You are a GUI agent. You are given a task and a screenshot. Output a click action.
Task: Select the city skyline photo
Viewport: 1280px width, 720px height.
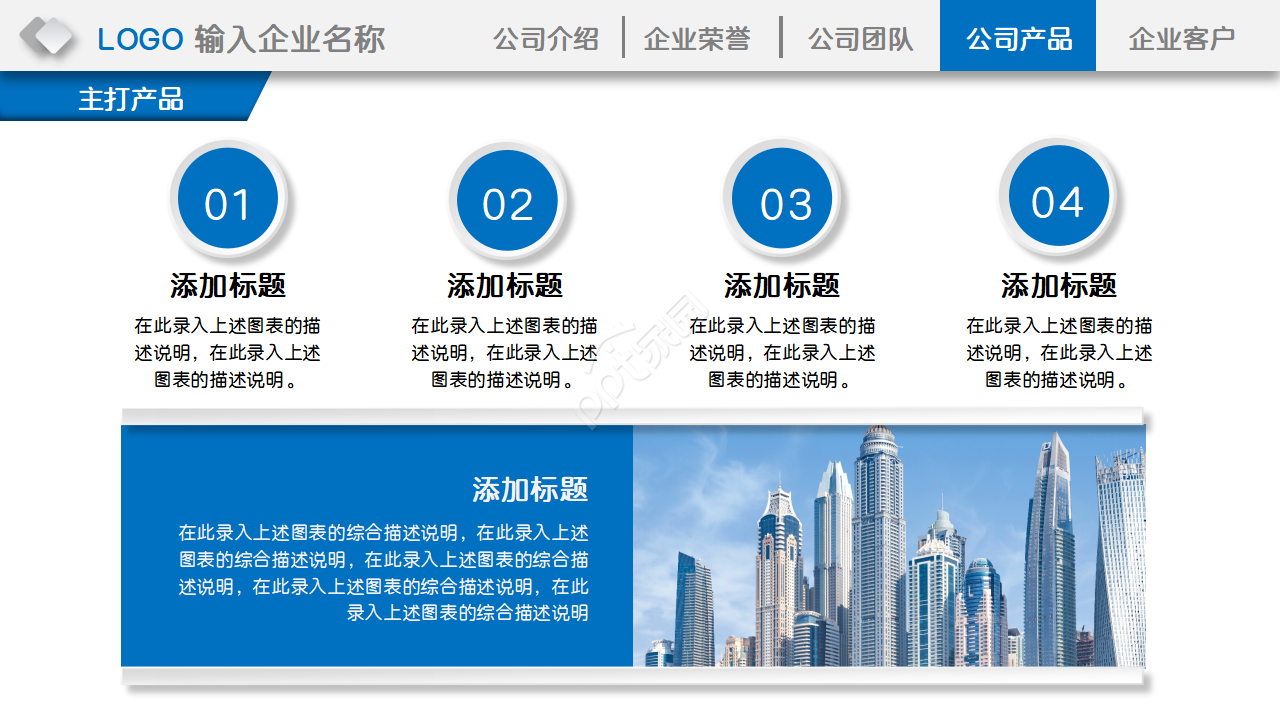pos(889,546)
